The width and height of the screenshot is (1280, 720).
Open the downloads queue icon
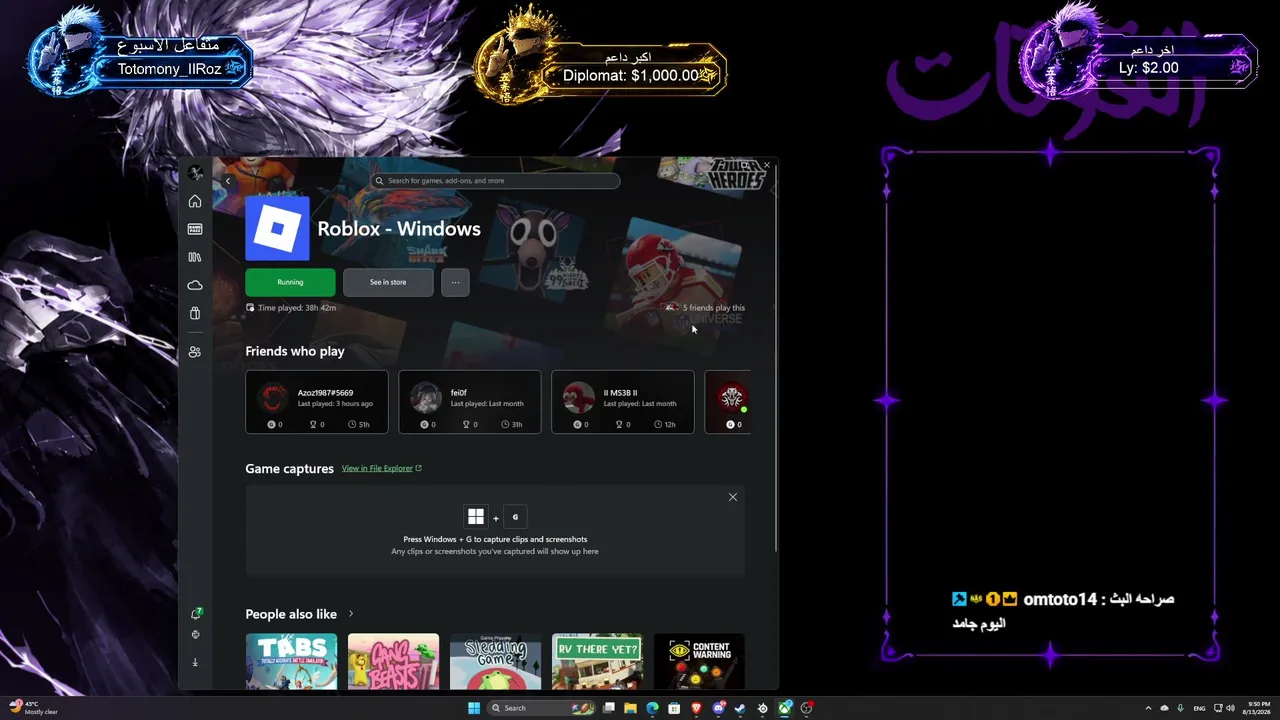[195, 662]
